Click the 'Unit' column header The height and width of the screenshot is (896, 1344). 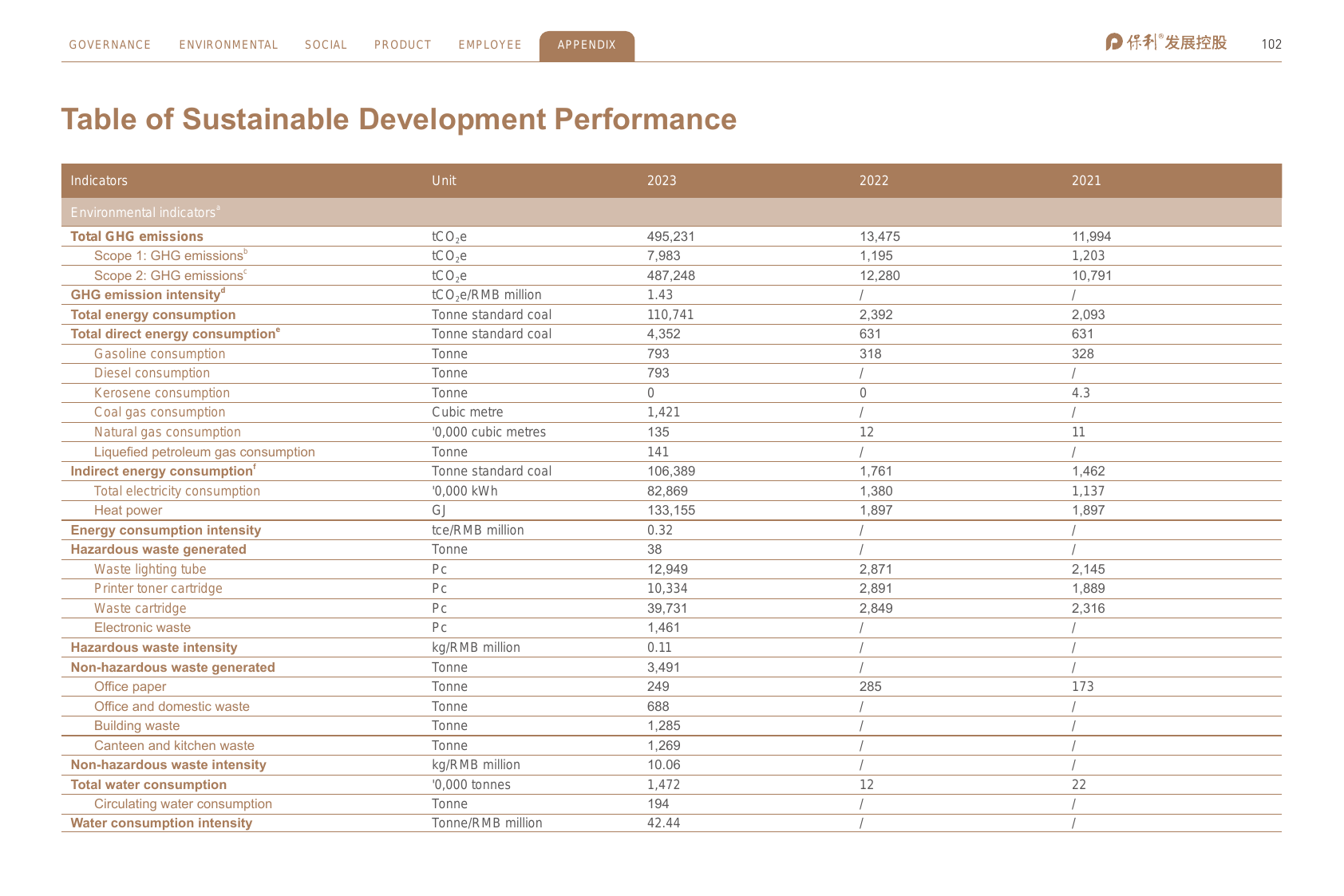click(444, 180)
